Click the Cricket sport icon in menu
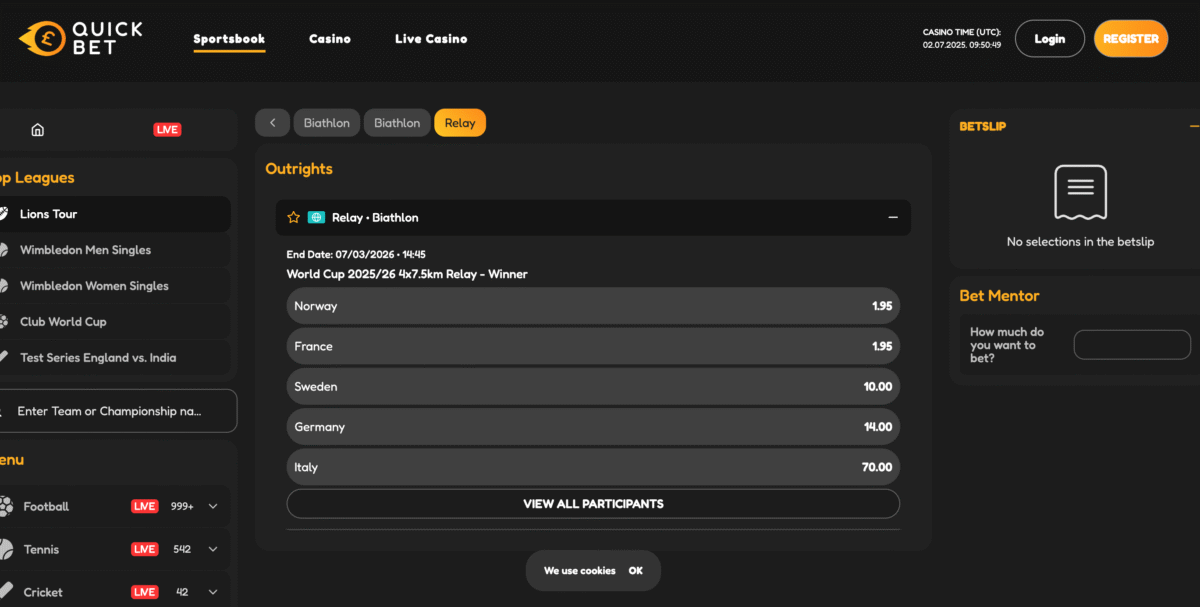The width and height of the screenshot is (1200, 607). tap(6, 592)
